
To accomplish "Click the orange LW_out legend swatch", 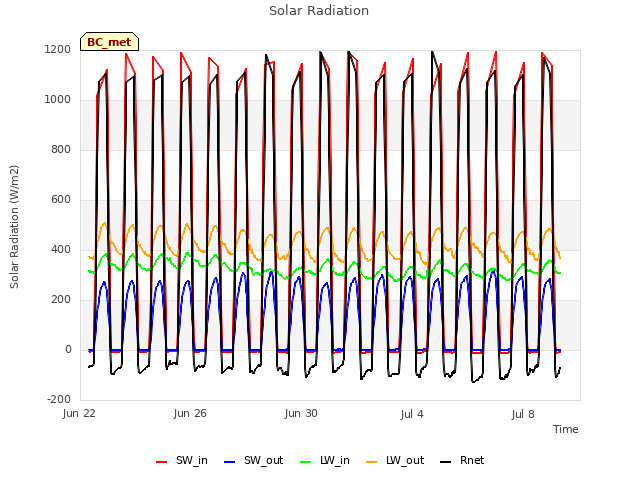I will coord(372,462).
